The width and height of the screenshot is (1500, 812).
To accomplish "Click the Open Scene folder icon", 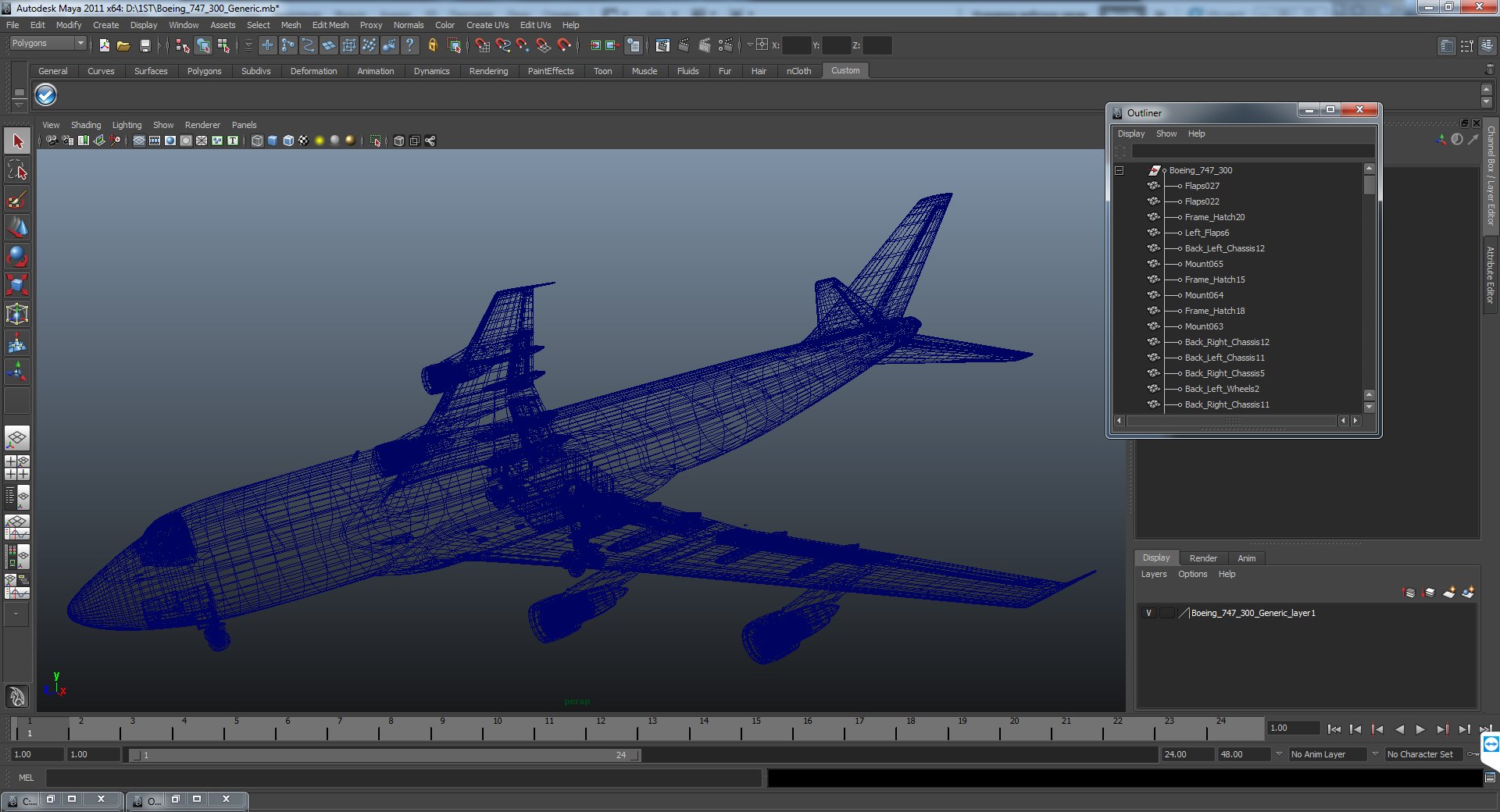I will coord(123,45).
